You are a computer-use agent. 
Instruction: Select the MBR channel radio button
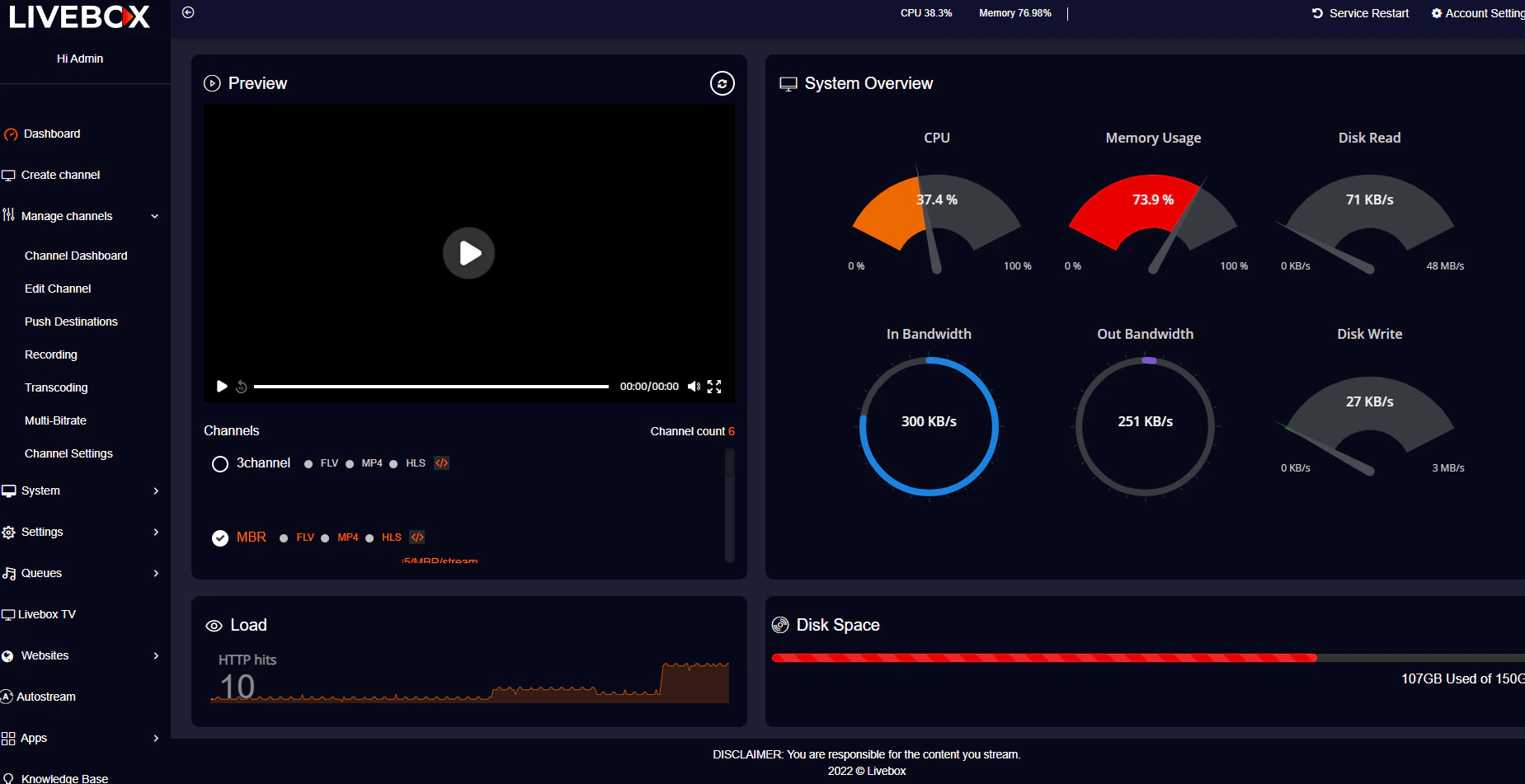(219, 538)
